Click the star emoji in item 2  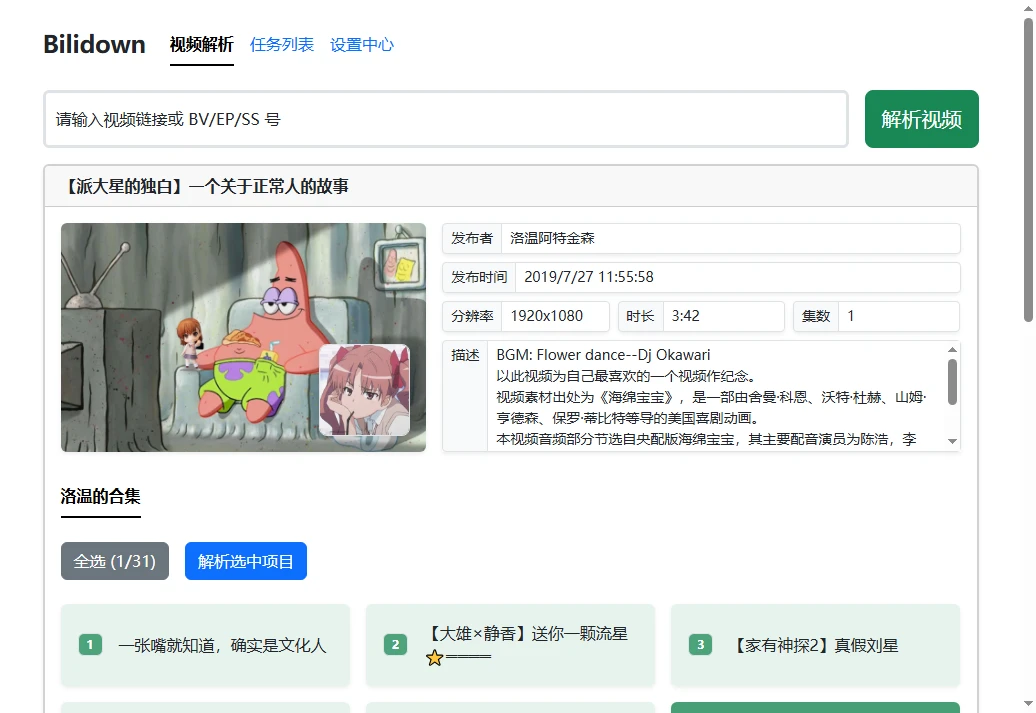434,658
